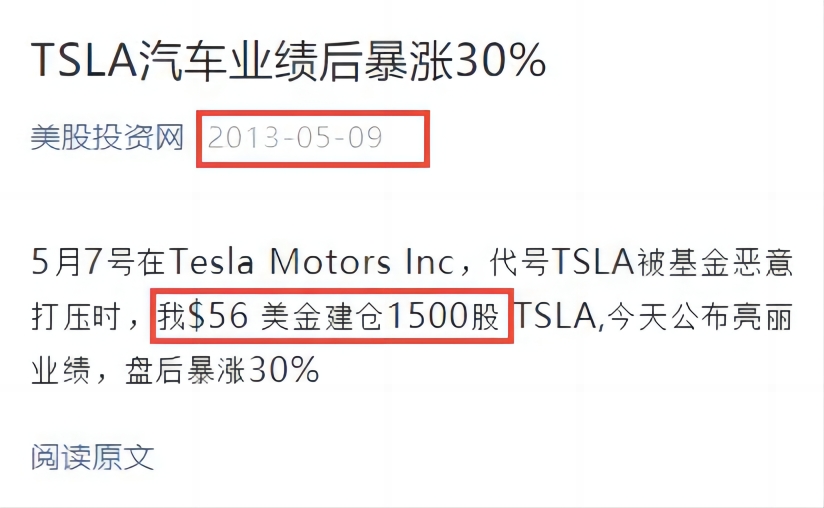Click the publish date 2013-05-09
824x508 pixels.
point(295,138)
